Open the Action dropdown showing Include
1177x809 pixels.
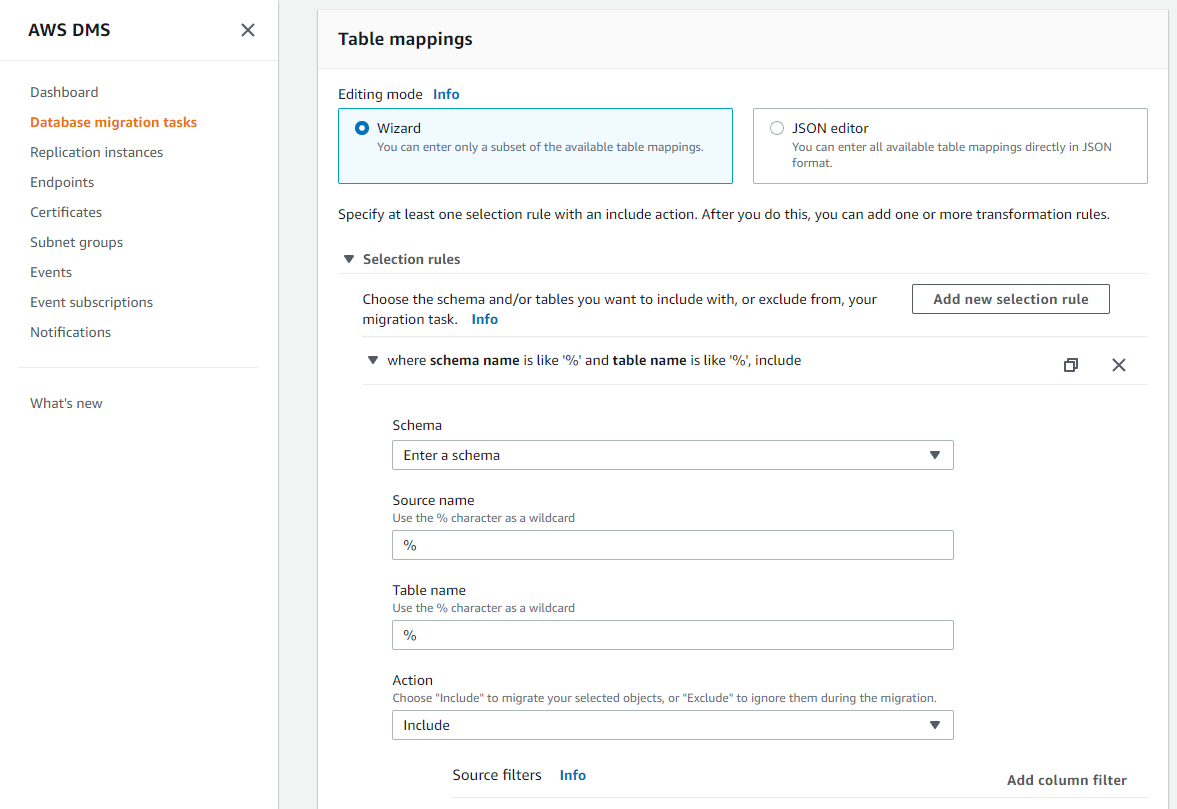(672, 725)
